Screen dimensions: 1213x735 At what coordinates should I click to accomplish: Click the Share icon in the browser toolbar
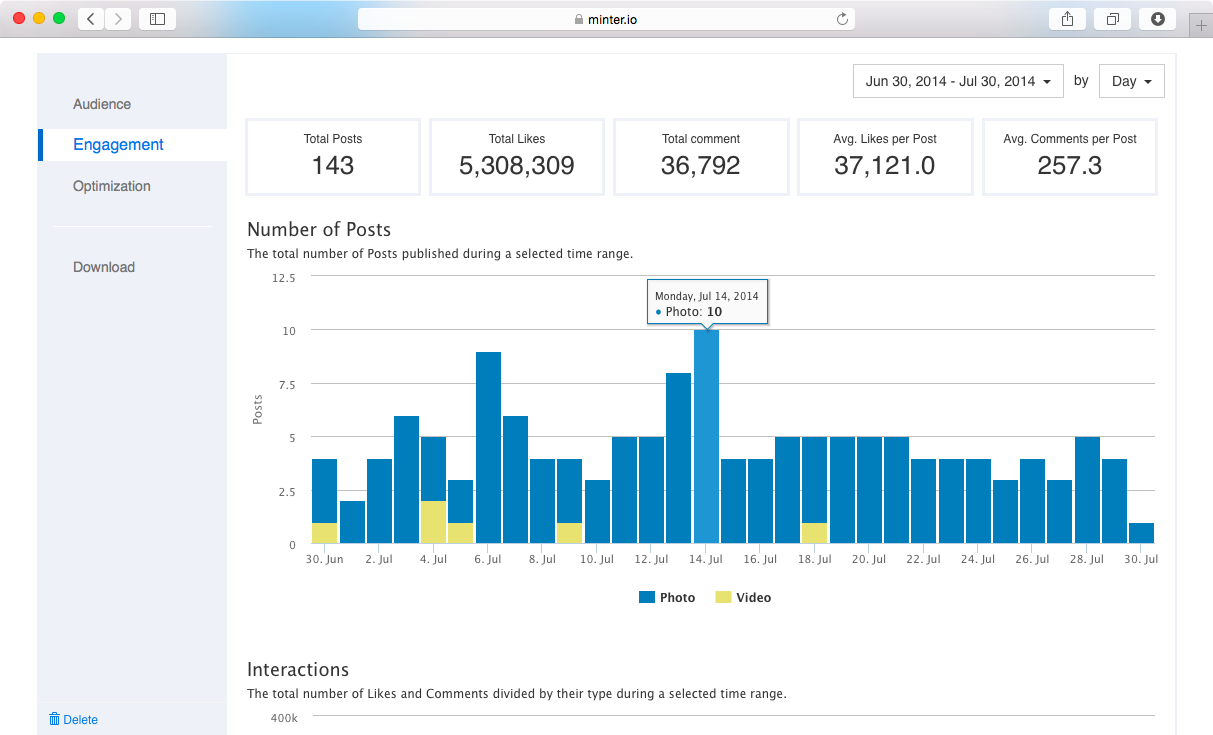1067,18
